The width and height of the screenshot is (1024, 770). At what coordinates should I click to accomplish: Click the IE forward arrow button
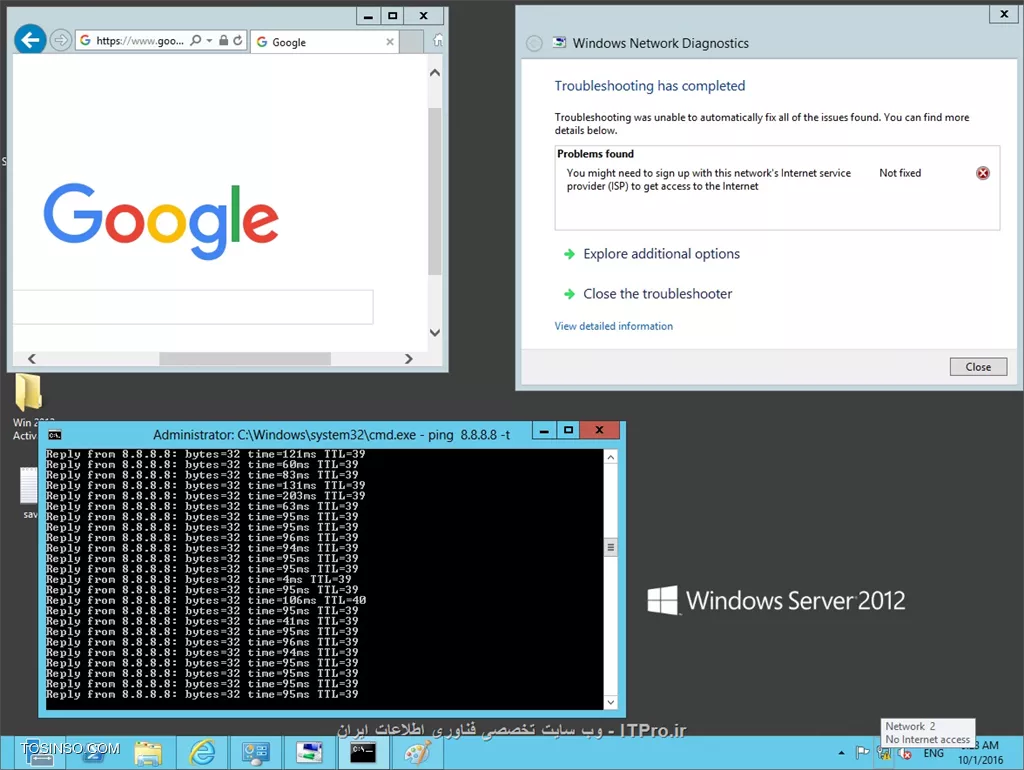tap(61, 40)
